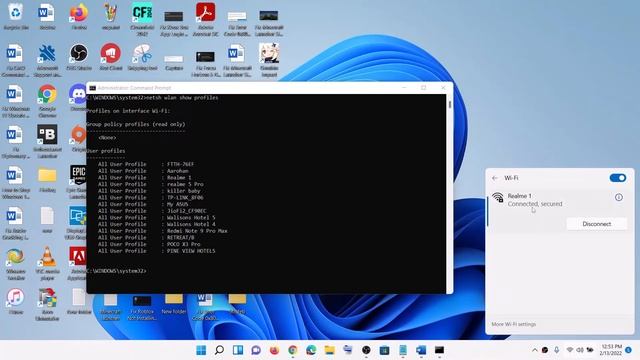Viewport: 640px width, 360px height.
Task: Open Task View on the taskbar
Action: [x=238, y=350]
